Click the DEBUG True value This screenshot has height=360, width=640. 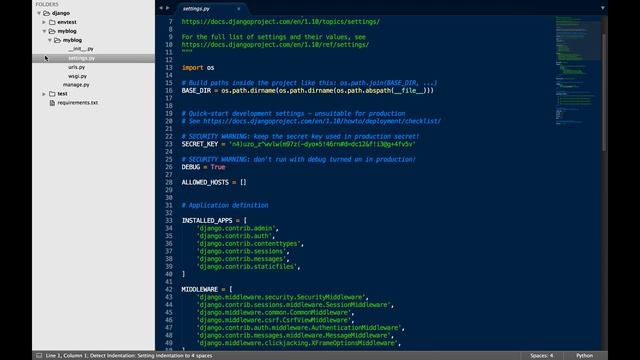point(218,167)
